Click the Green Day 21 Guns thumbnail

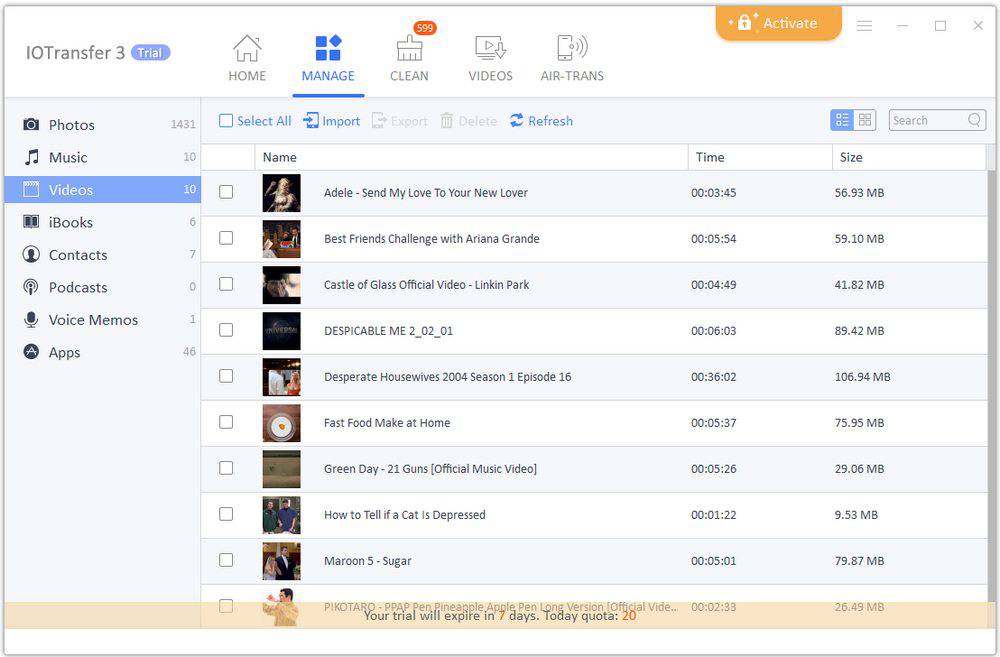(281, 469)
